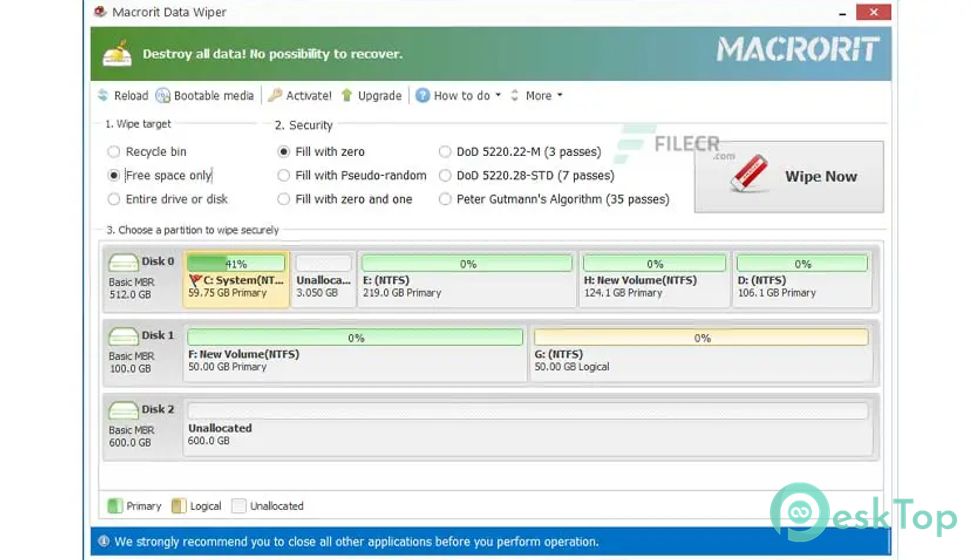Click the MACRORIT logo in the banner
The image size is (980, 560).
pyautogui.click(x=797, y=50)
